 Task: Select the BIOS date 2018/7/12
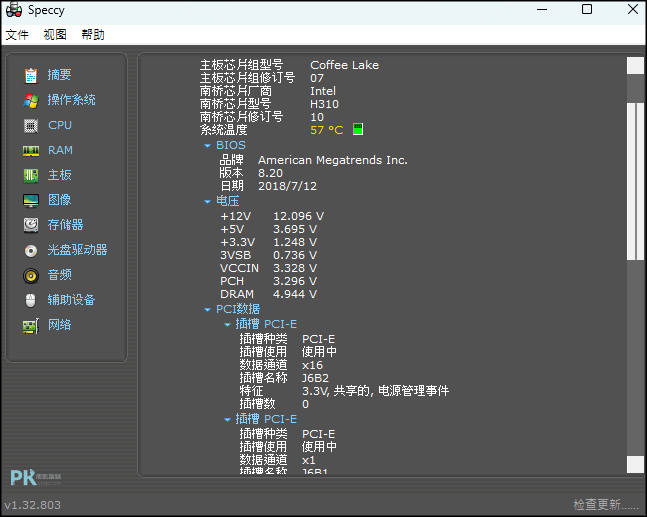287,186
